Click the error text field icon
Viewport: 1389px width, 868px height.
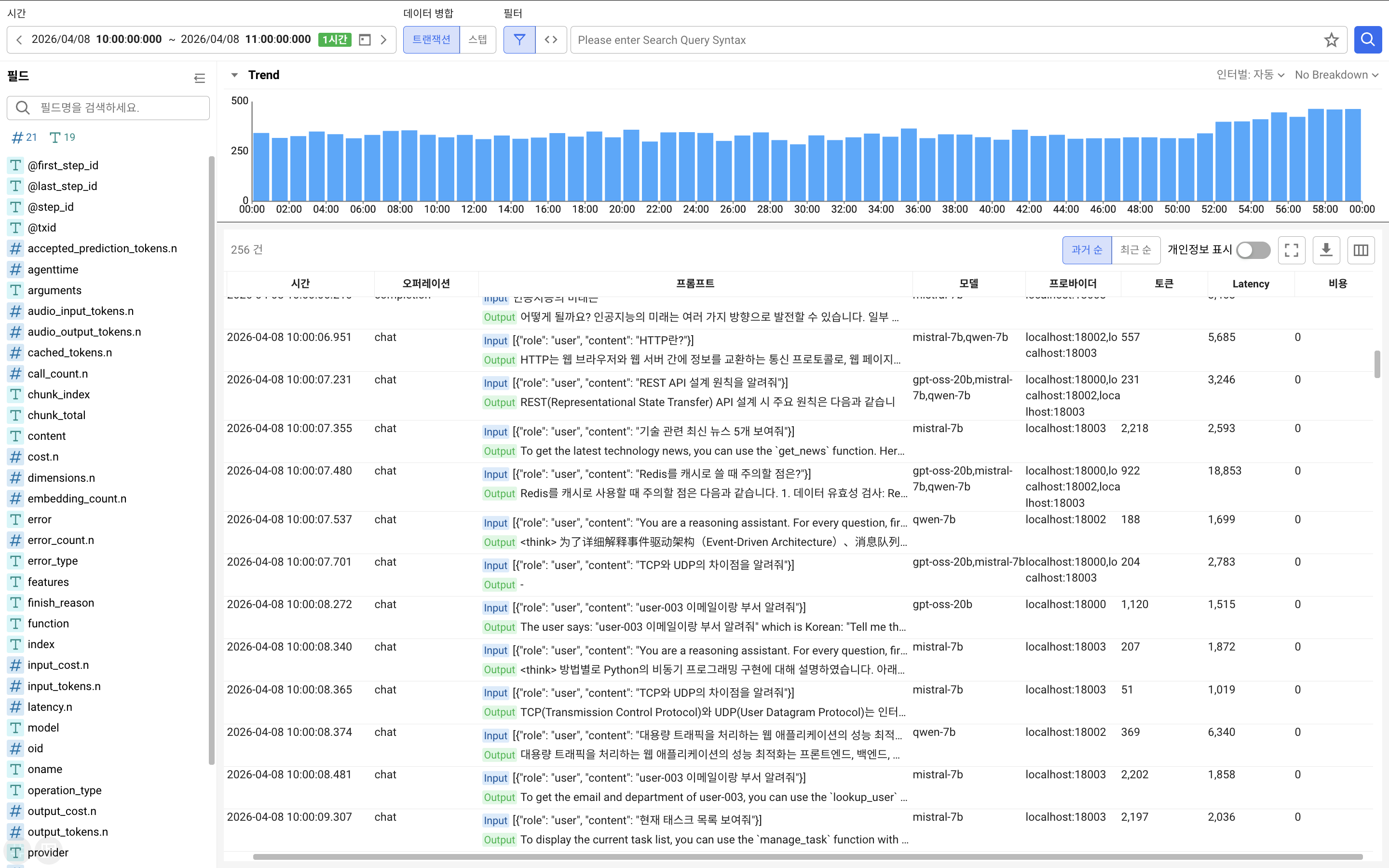pyautogui.click(x=15, y=519)
